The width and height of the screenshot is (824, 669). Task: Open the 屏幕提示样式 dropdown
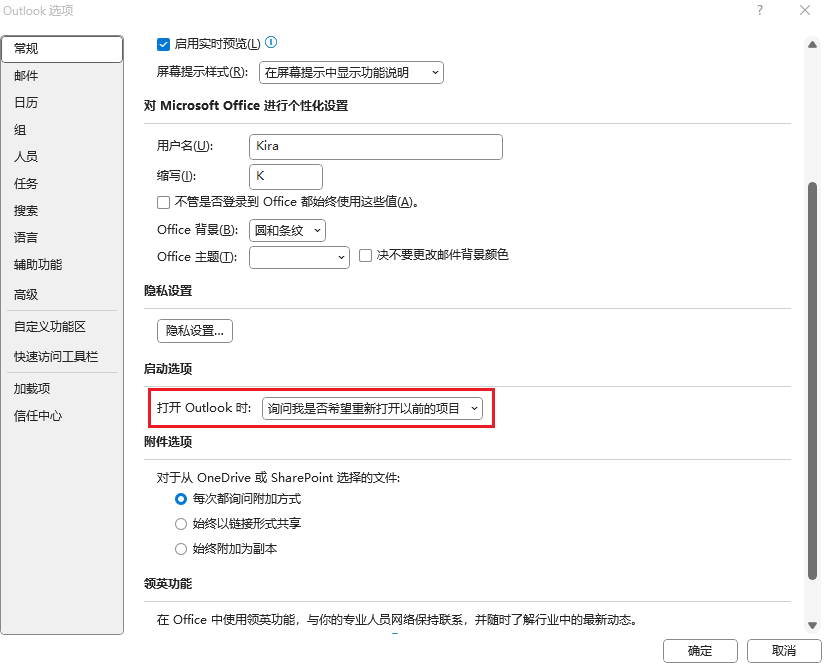tap(351, 73)
